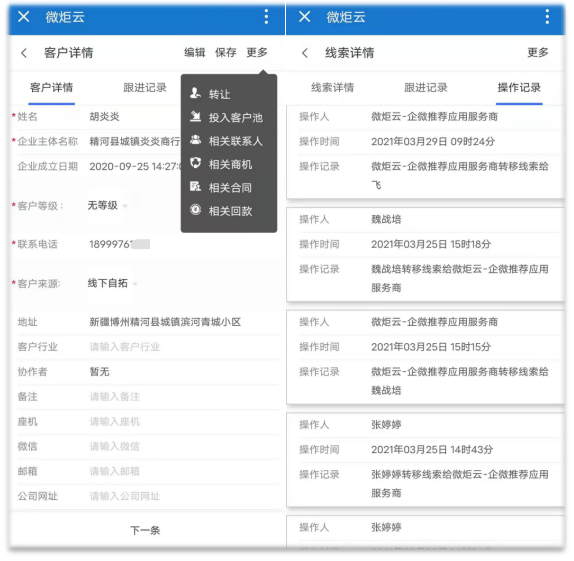Open 相关商机 menu entry

[230, 164]
